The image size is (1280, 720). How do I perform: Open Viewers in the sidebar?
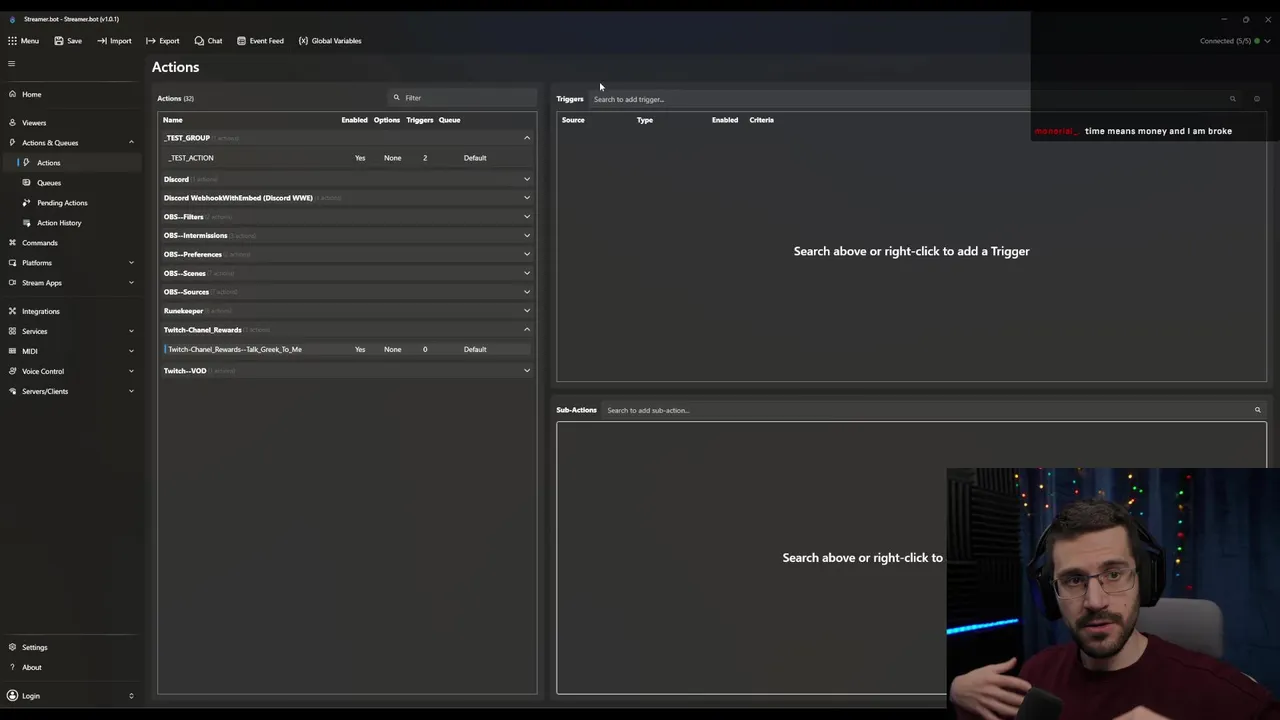(x=70, y=123)
